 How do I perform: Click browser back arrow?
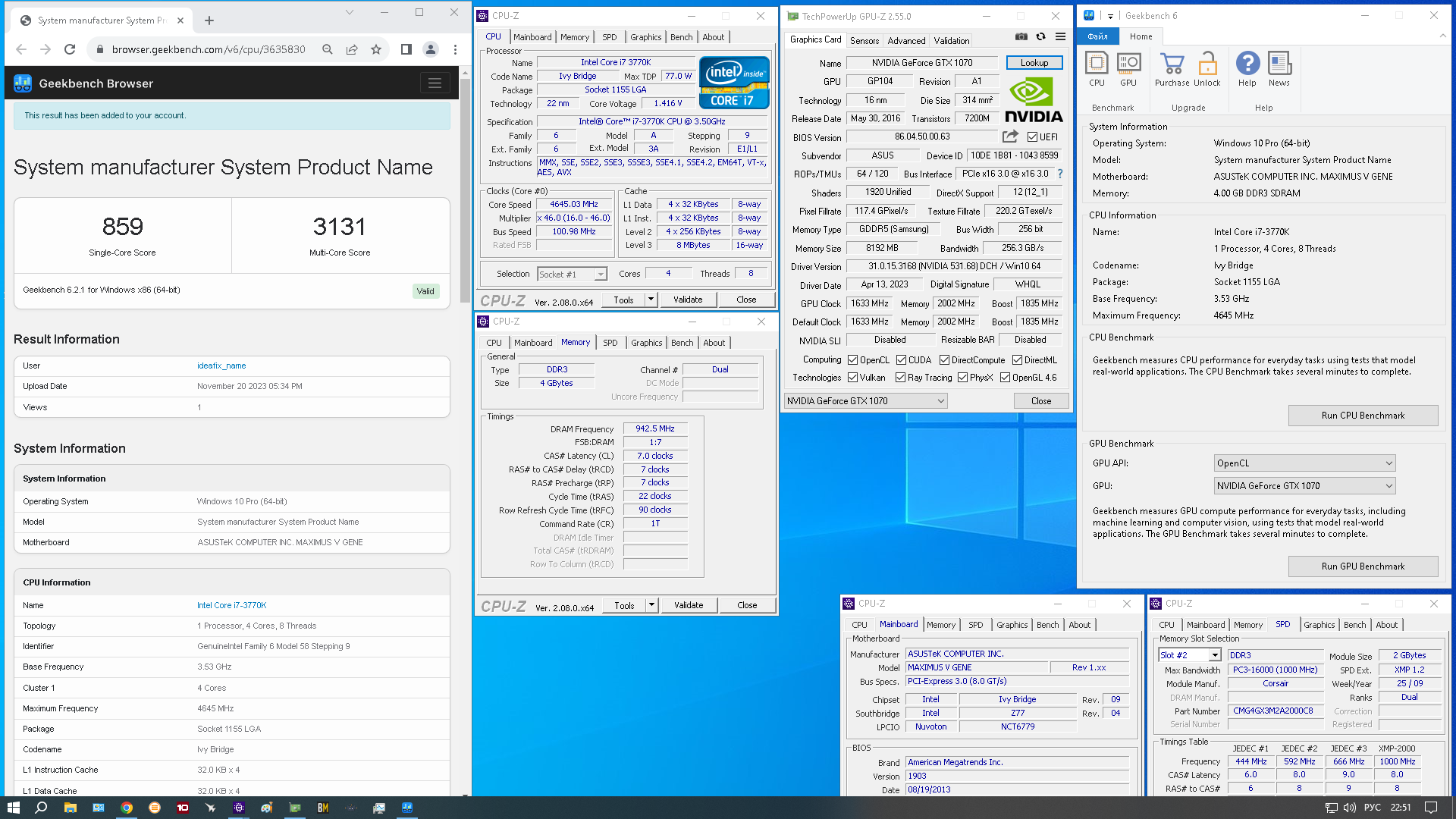[21, 49]
